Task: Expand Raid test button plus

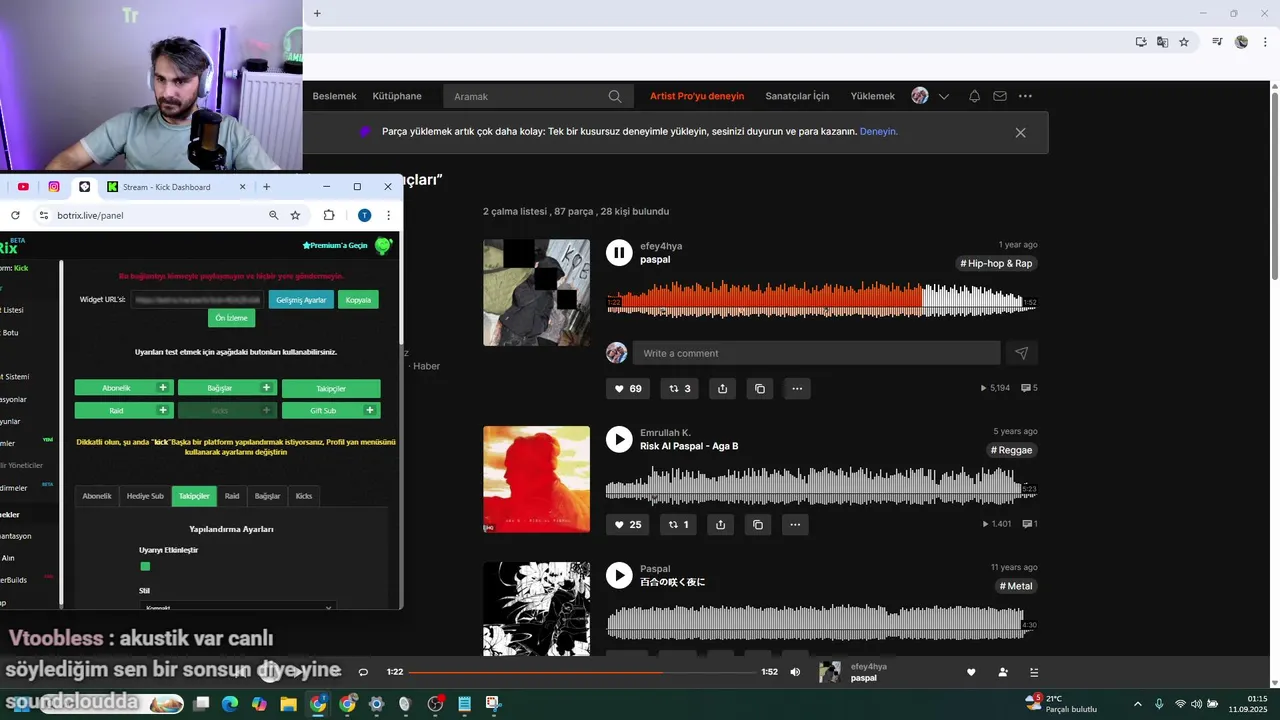Action: click(162, 410)
